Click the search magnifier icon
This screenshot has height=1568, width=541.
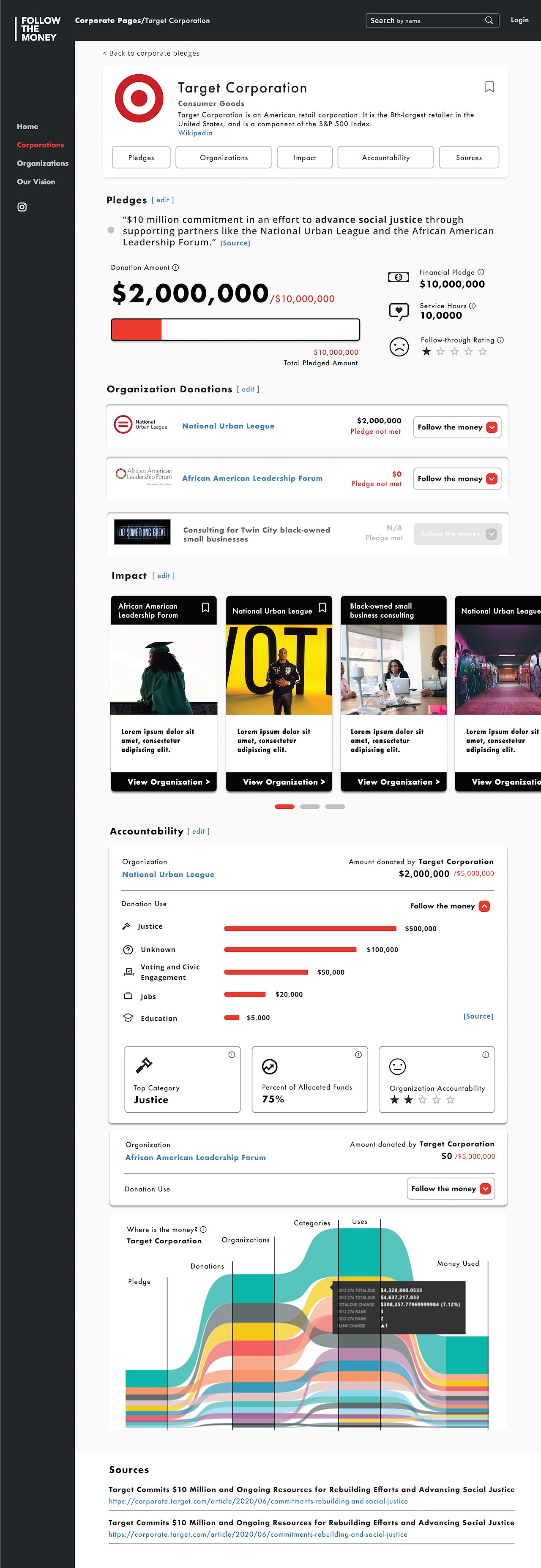click(489, 20)
